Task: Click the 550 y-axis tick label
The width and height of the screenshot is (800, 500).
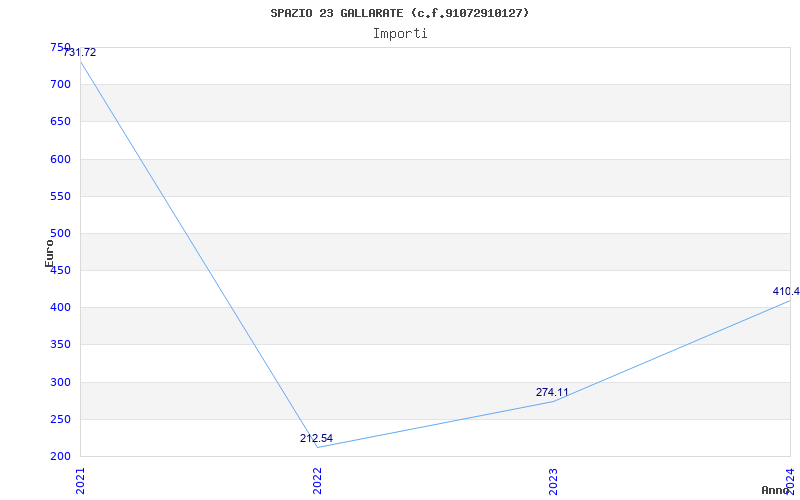Action: click(x=60, y=196)
